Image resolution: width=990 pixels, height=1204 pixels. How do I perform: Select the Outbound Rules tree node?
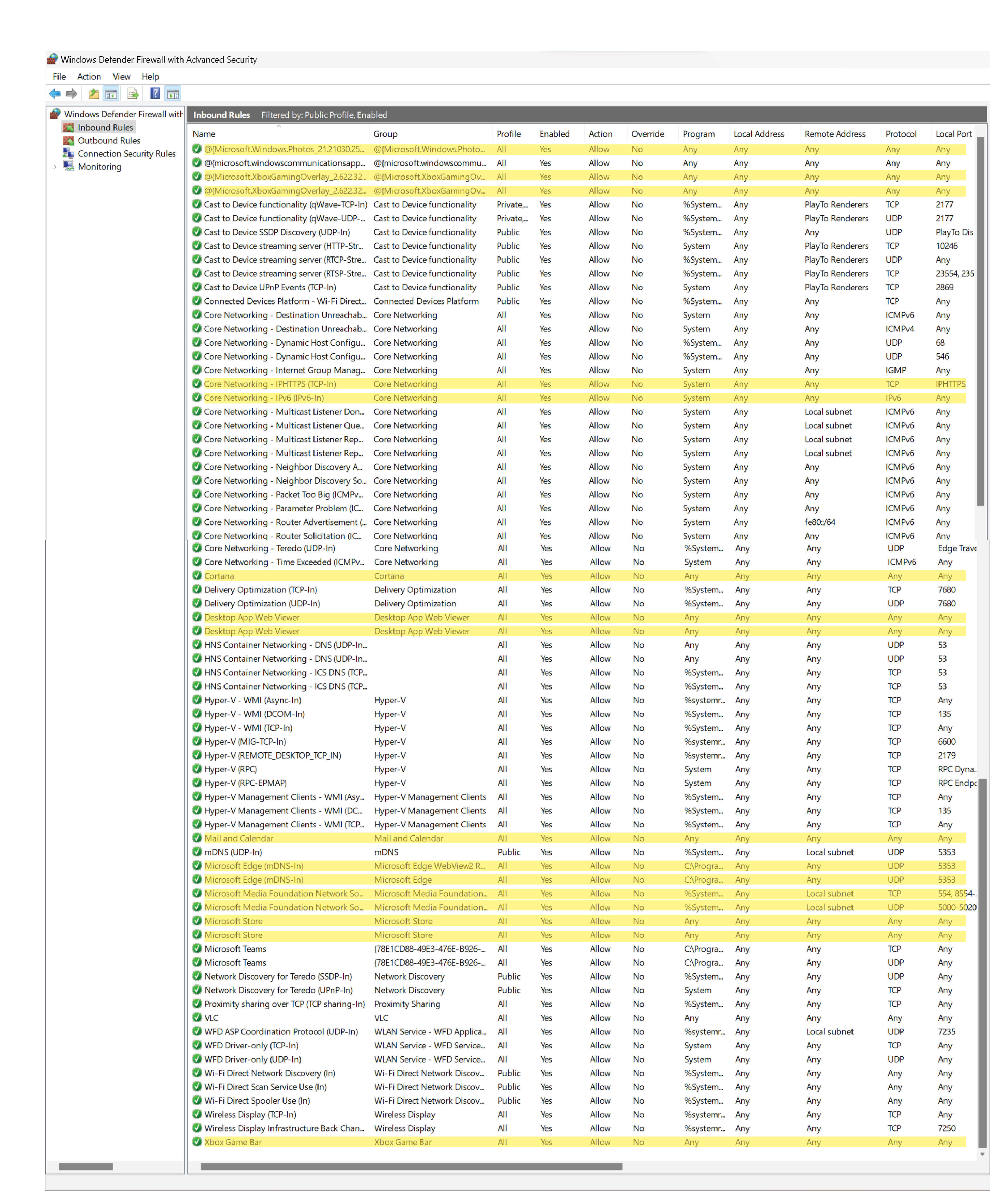coord(108,140)
